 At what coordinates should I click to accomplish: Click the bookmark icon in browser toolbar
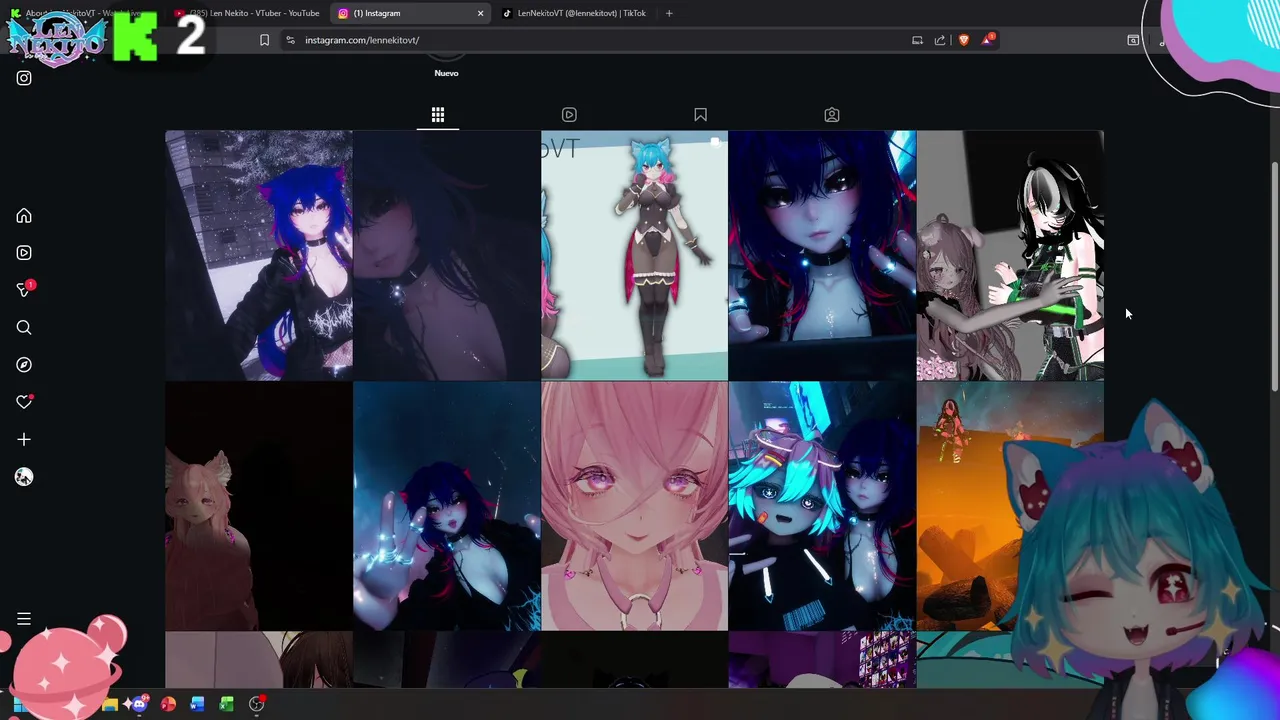[x=264, y=40]
